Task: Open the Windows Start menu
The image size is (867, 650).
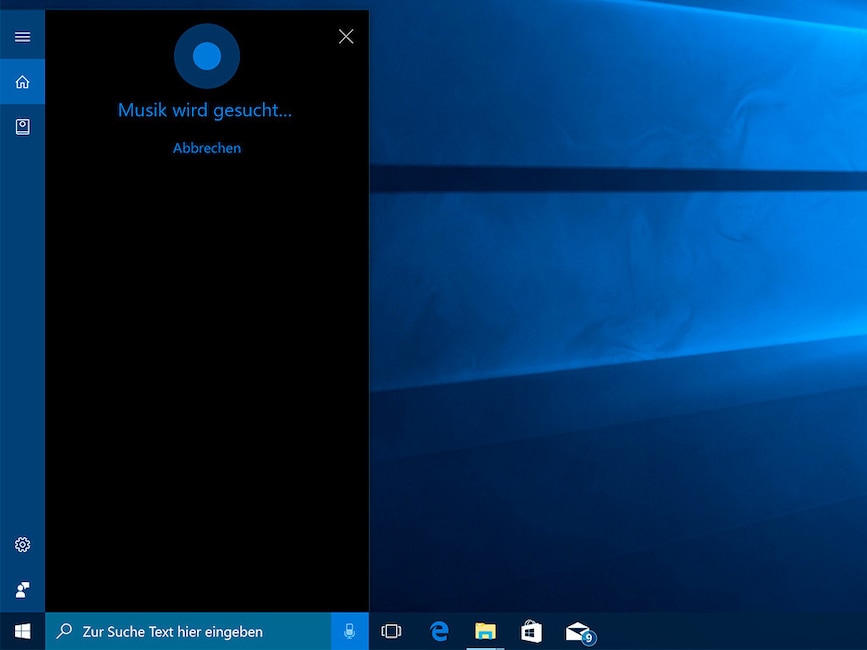Action: (22, 631)
